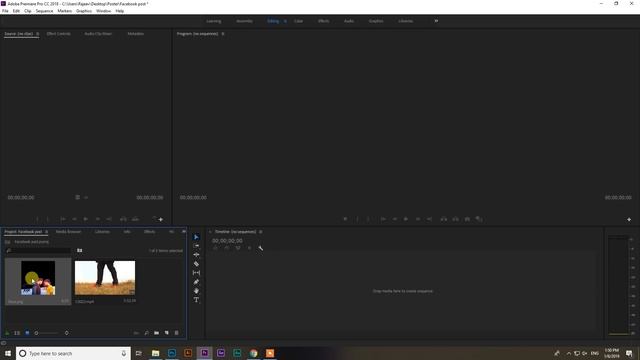This screenshot has width=640, height=360.
Task: Switch to the Learning workspace
Action: [x=213, y=21]
